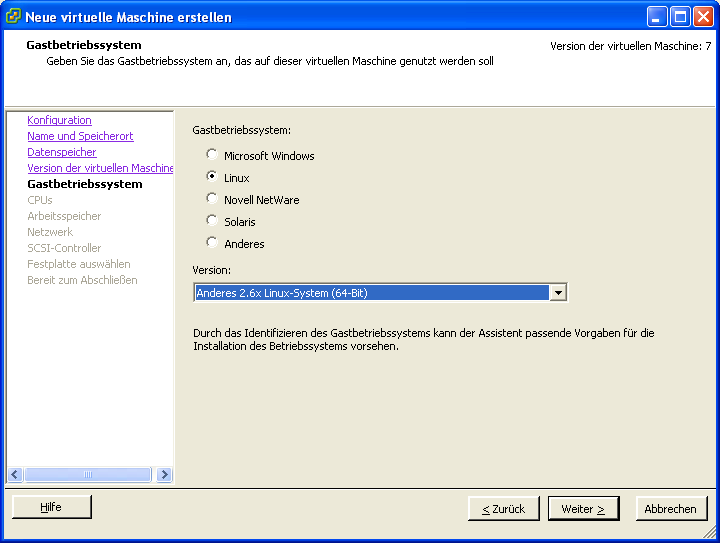Image resolution: width=720 pixels, height=543 pixels.
Task: Click the Netzwerk step entry
Action: click(50, 232)
